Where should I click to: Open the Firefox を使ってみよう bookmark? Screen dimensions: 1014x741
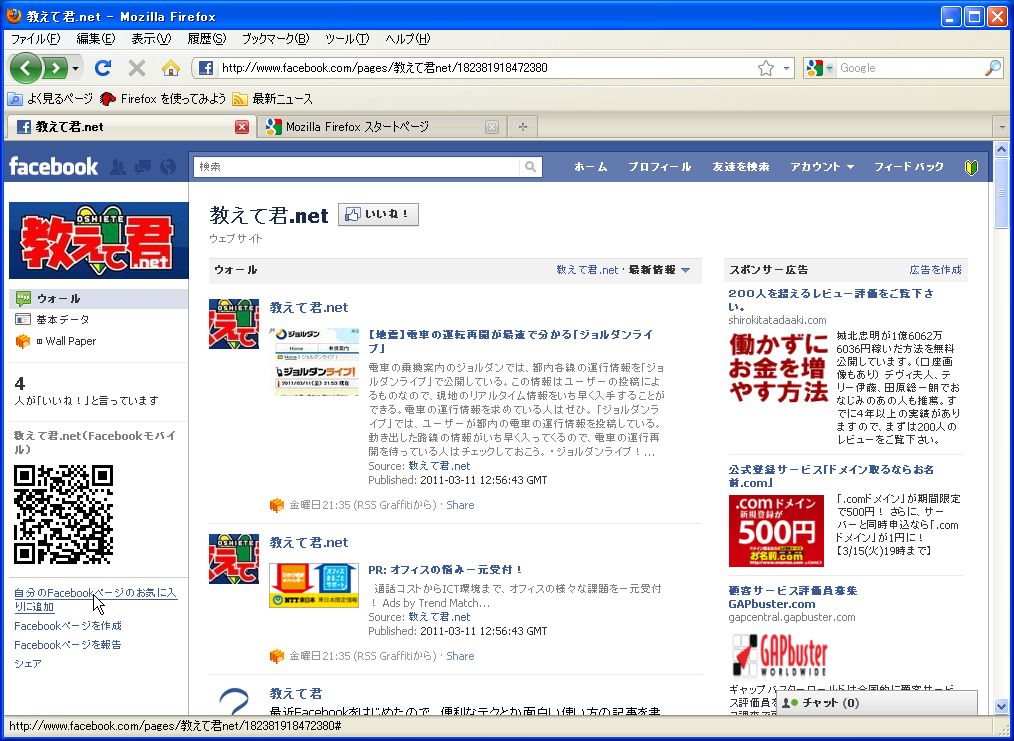coord(163,99)
